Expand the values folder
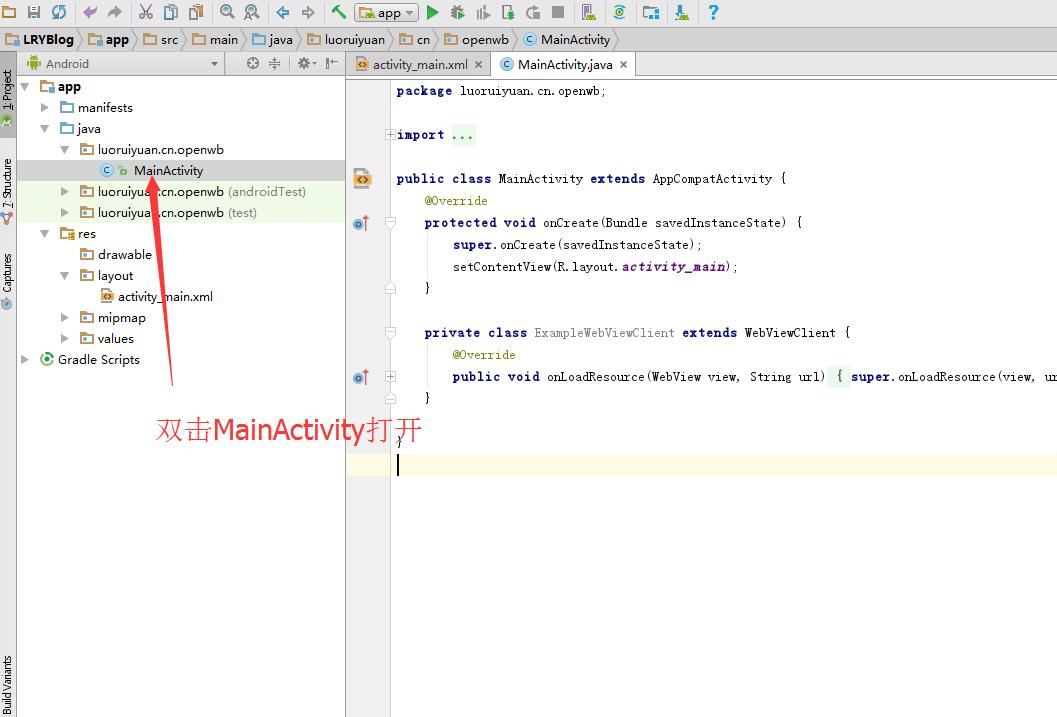The height and width of the screenshot is (717, 1057). coord(65,338)
